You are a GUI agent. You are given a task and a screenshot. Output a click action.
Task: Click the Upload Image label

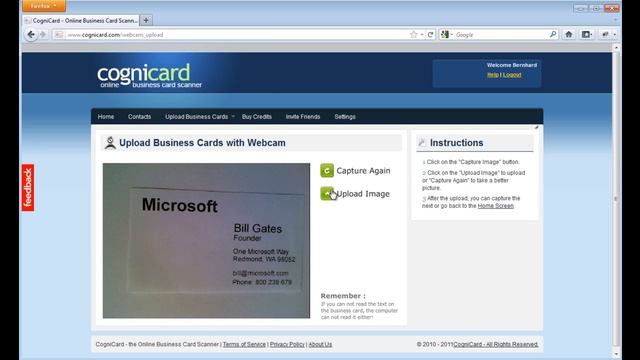pyautogui.click(x=363, y=194)
